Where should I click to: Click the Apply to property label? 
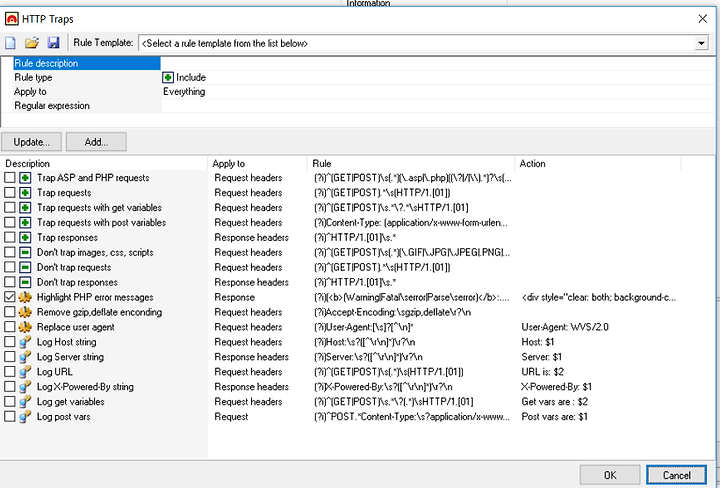pyautogui.click(x=30, y=92)
